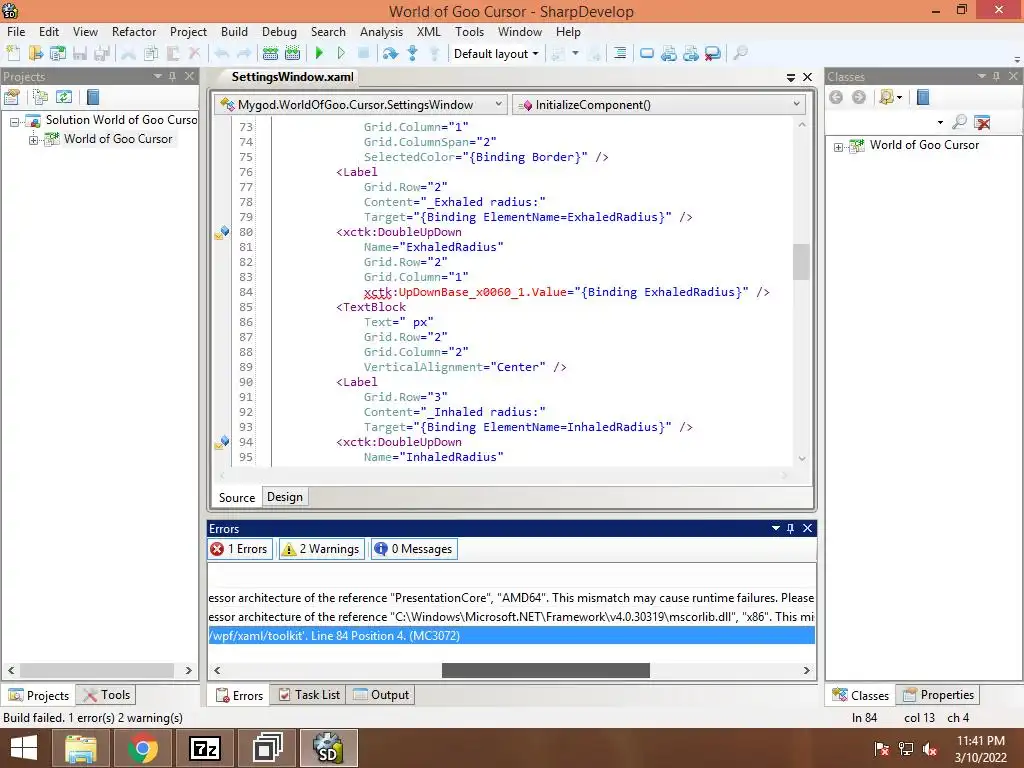Open the class filter icon dropdown arrow
This screenshot has height=768, width=1024.
tap(900, 97)
